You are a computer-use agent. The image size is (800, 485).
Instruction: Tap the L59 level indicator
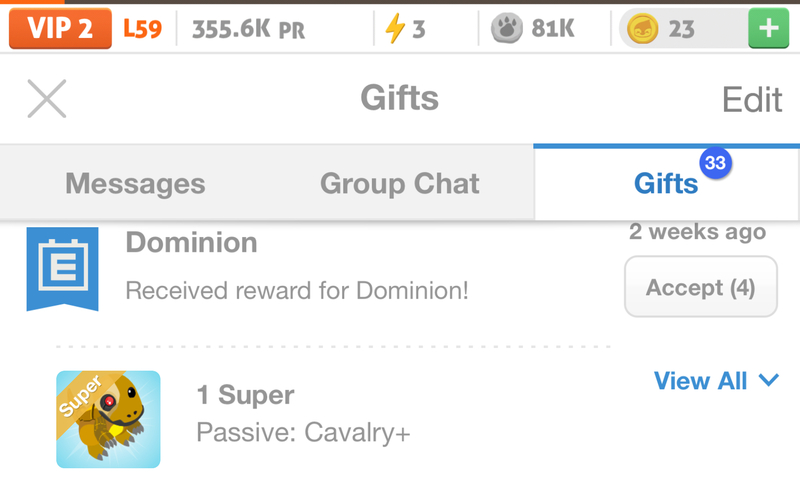coord(142,29)
